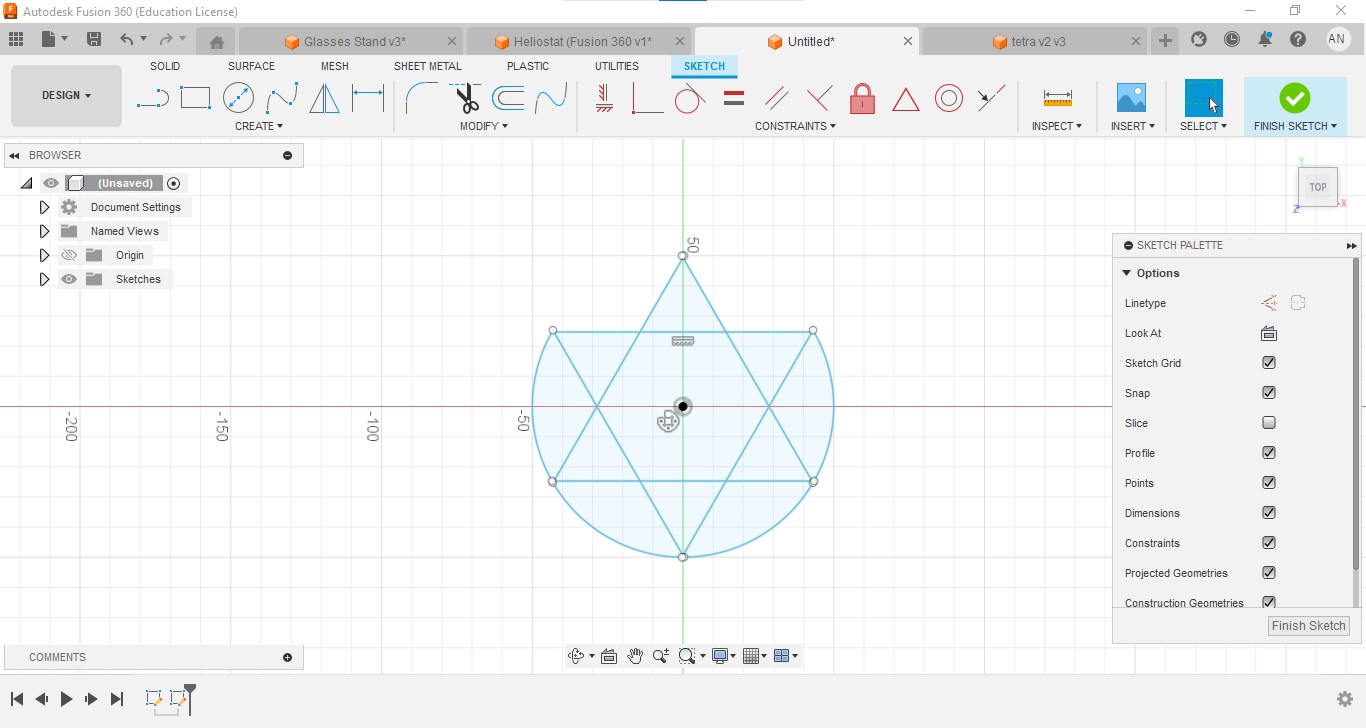
Task: Activate the Select tool icon
Action: click(x=1203, y=98)
